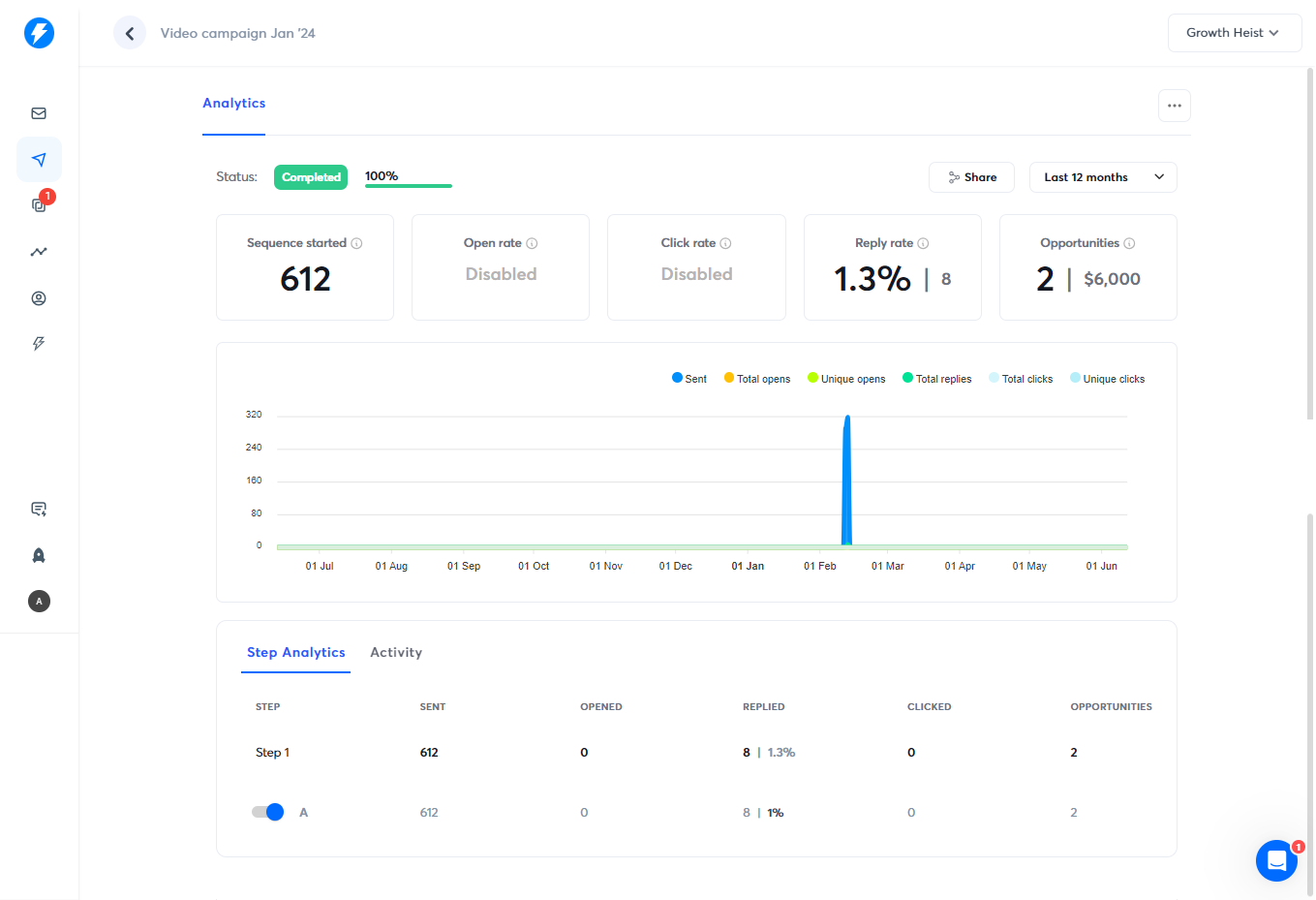Open the Last 12 months date dropdown
The image size is (1316, 900).
[x=1103, y=177]
